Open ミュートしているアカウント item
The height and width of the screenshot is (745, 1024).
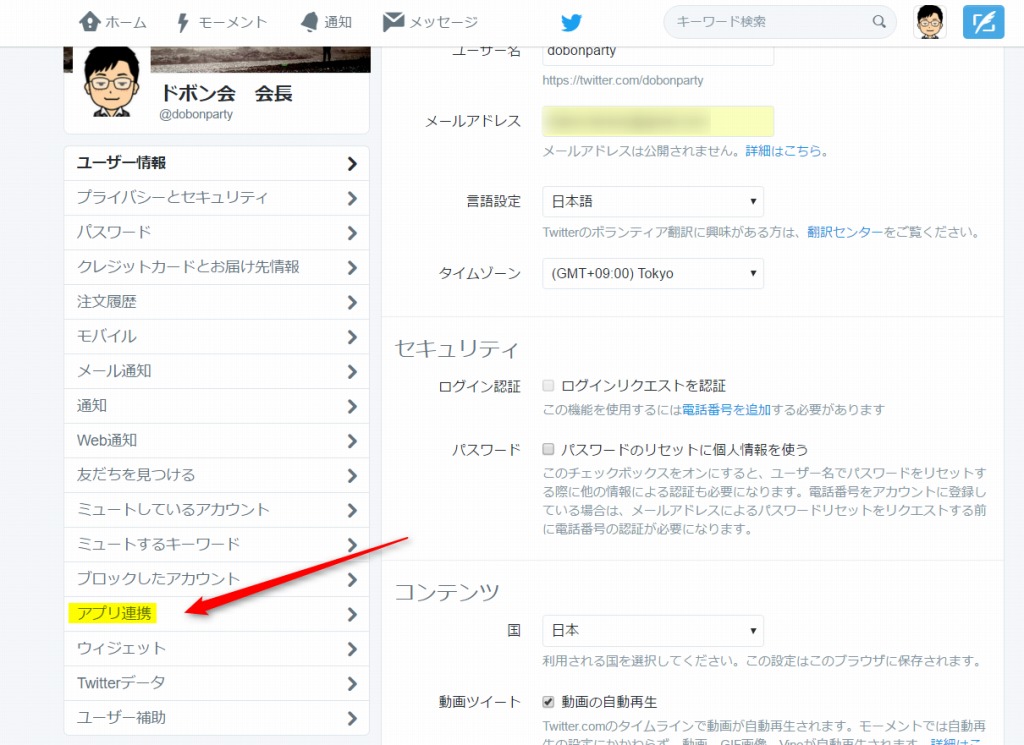pyautogui.click(x=216, y=510)
